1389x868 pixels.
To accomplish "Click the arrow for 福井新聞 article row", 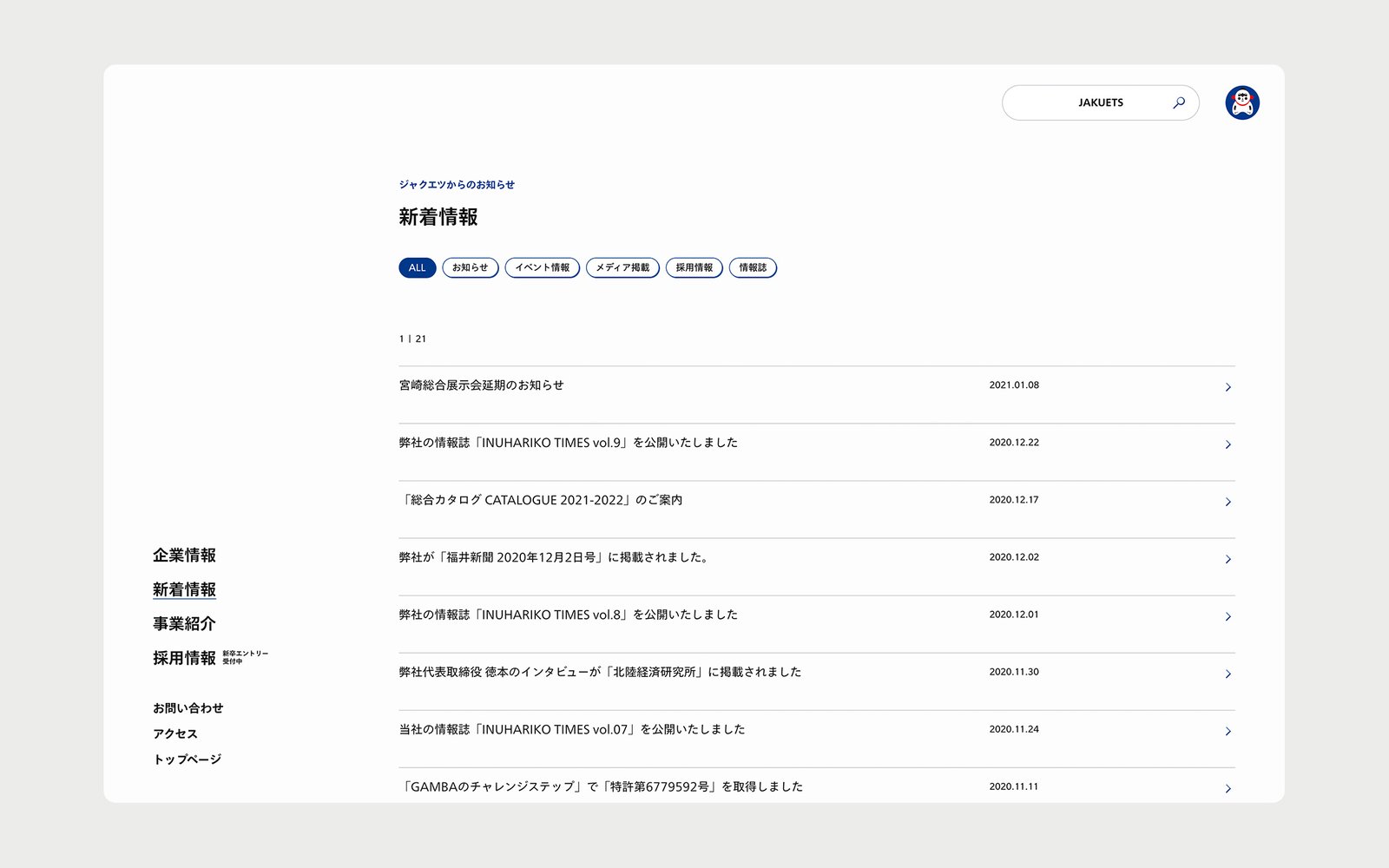I will [1228, 559].
